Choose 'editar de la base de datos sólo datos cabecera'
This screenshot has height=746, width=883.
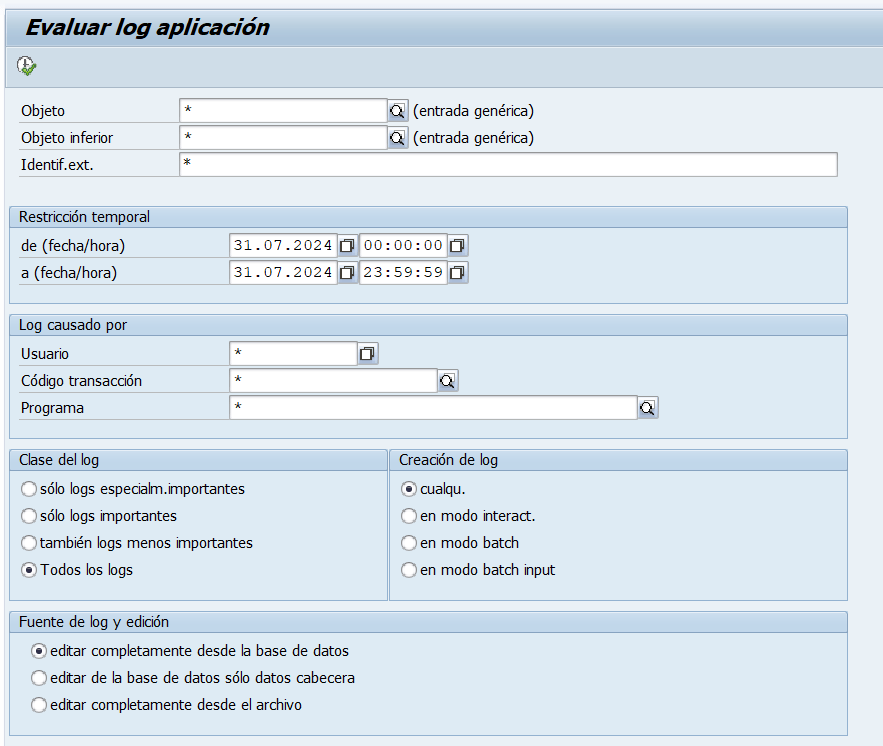point(39,678)
